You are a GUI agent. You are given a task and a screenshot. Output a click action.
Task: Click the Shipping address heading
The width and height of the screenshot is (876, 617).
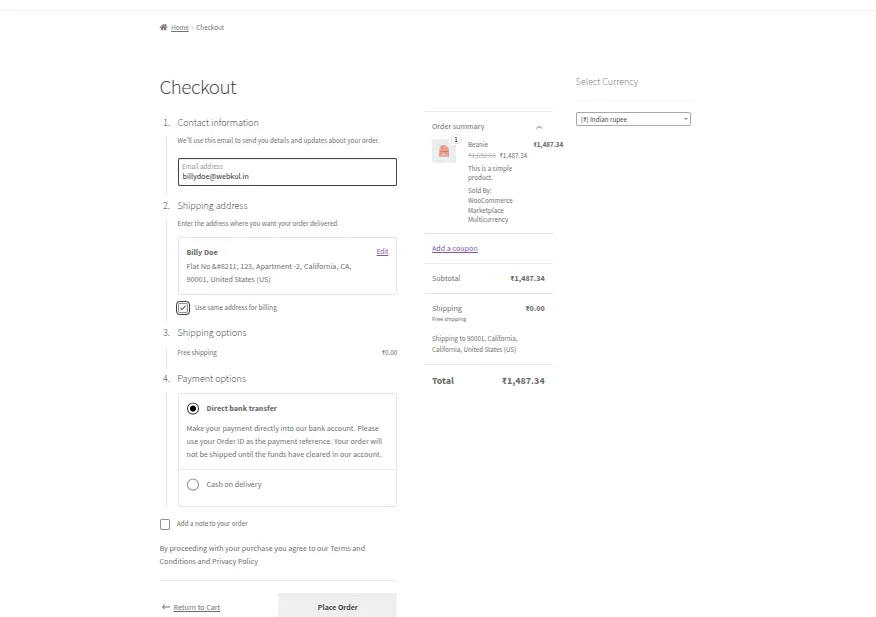[212, 206]
